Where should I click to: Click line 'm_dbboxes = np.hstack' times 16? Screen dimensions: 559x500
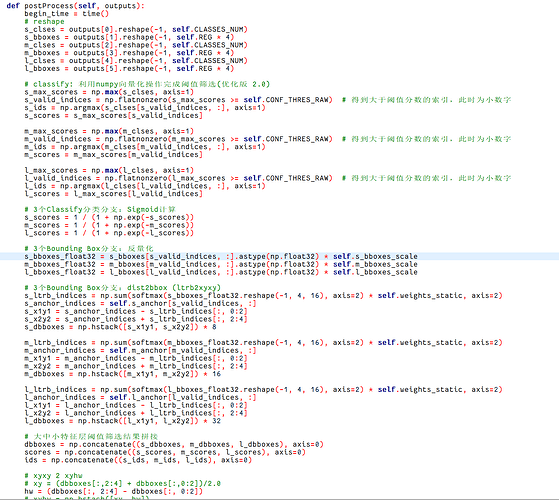coord(123,374)
